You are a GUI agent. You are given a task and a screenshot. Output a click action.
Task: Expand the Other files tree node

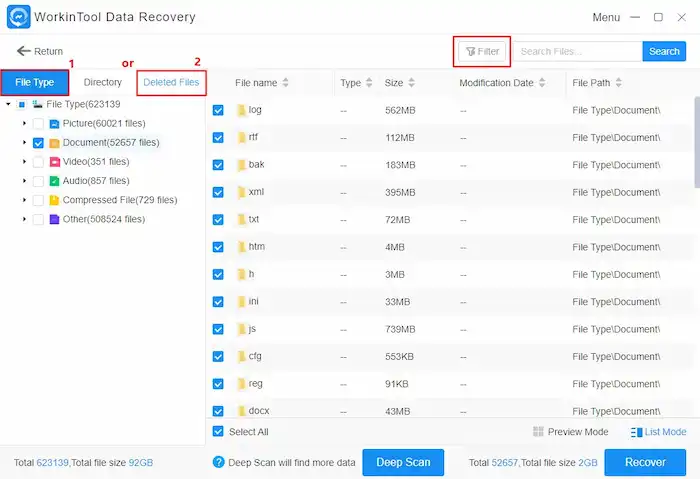point(24,219)
